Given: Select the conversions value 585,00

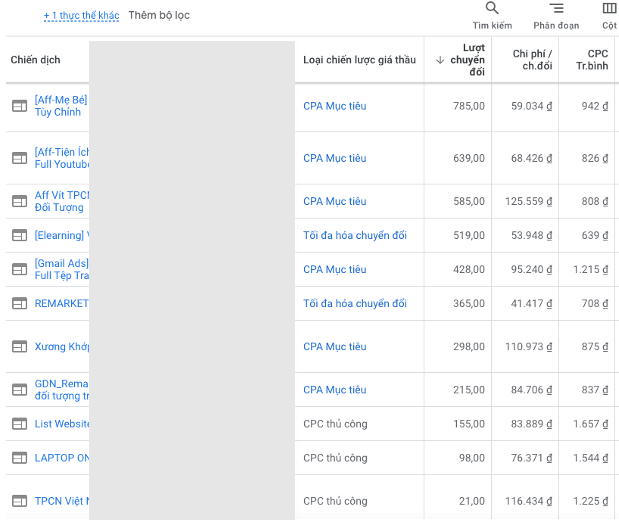Looking at the screenshot, I should click(469, 201).
